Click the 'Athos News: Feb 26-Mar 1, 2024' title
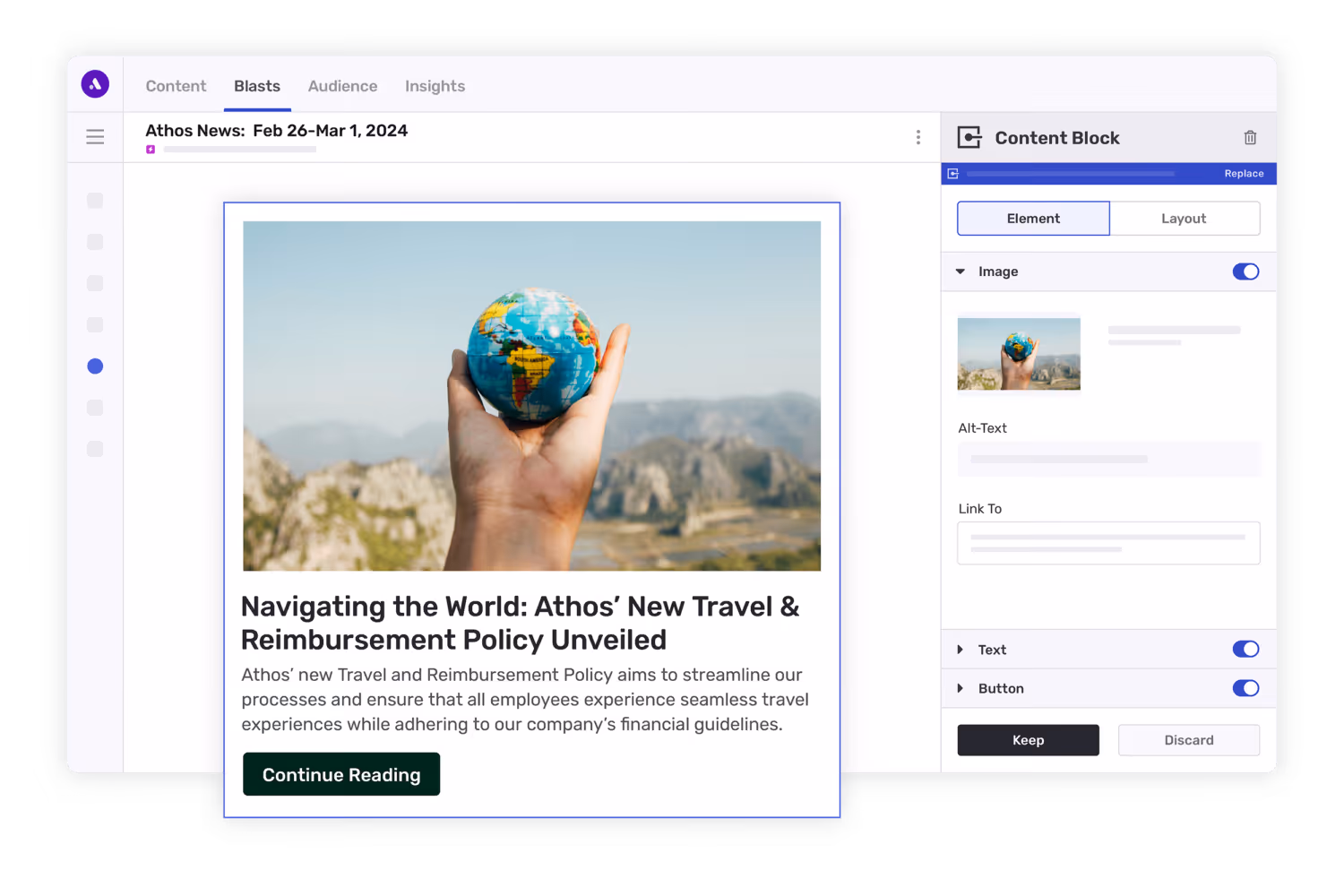This screenshot has width=1344, height=896. (x=276, y=131)
